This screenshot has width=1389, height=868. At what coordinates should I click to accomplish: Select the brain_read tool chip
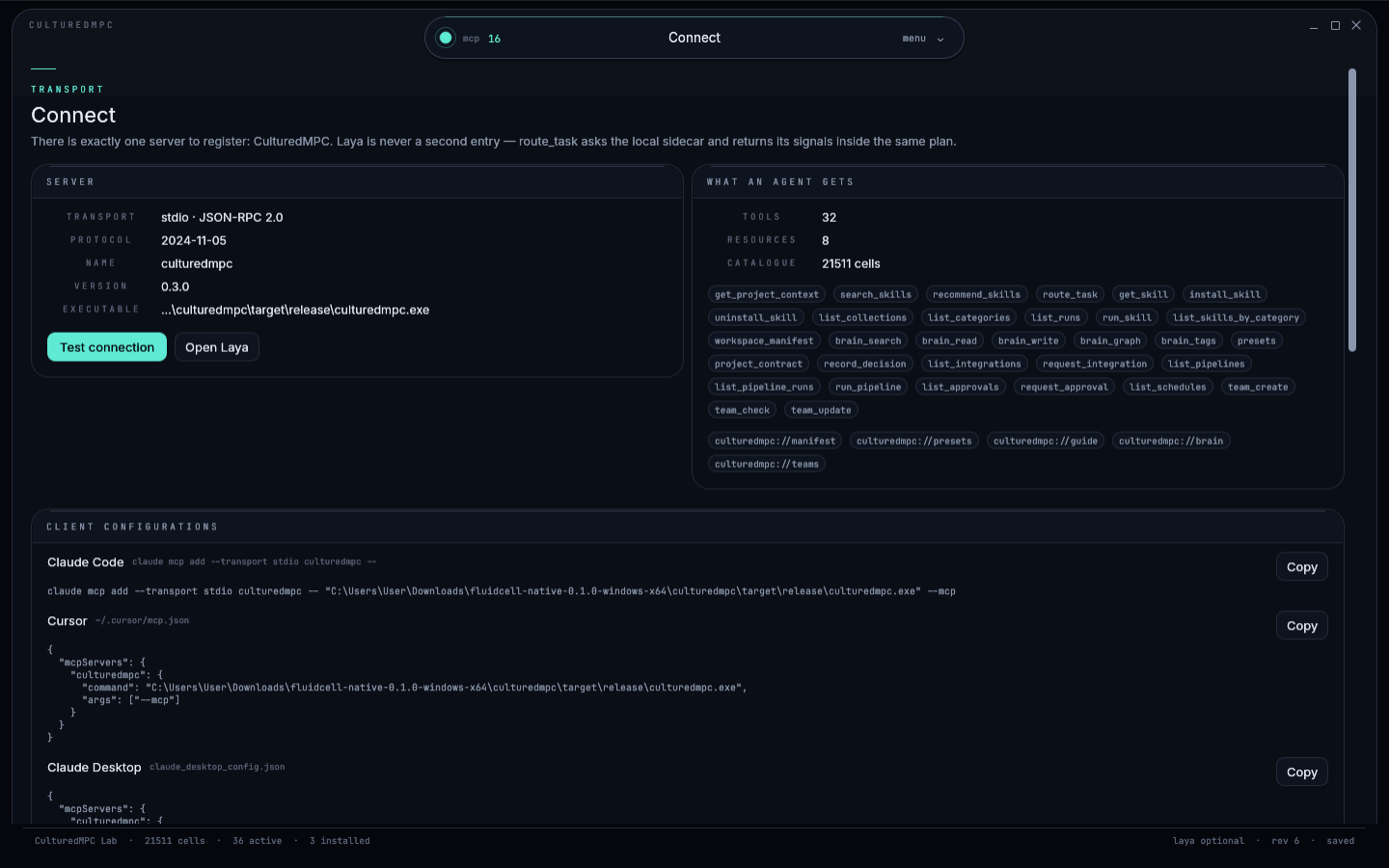(x=949, y=340)
